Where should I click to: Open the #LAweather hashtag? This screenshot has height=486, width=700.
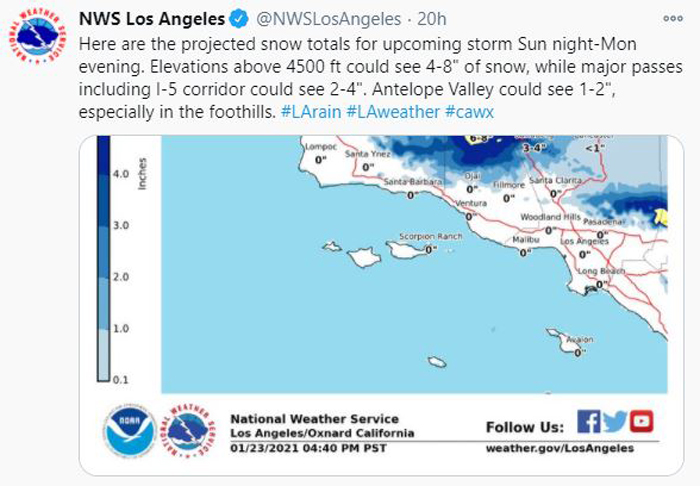pos(393,112)
